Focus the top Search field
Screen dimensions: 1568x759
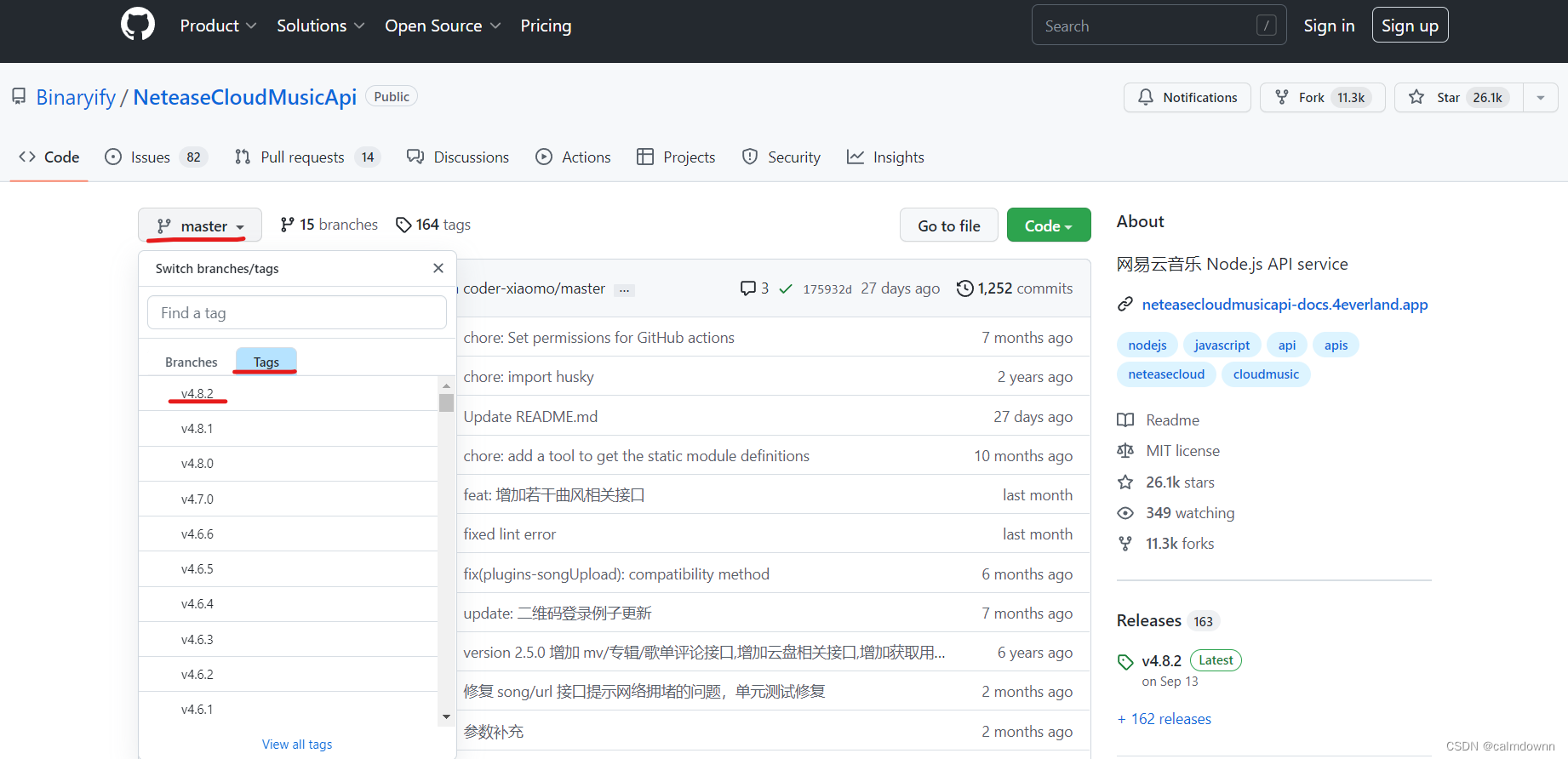pos(1159,26)
